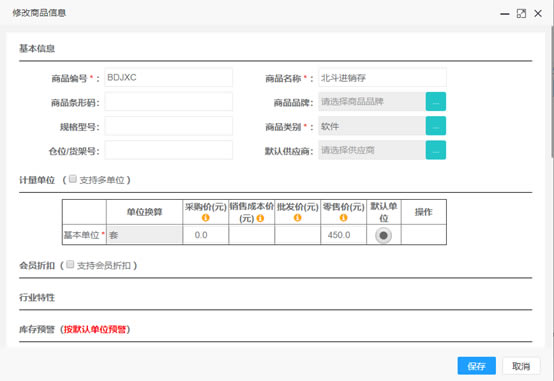Click 商品类别 field showing 软件
Image resolution: width=554 pixels, height=381 pixels.
pos(372,126)
